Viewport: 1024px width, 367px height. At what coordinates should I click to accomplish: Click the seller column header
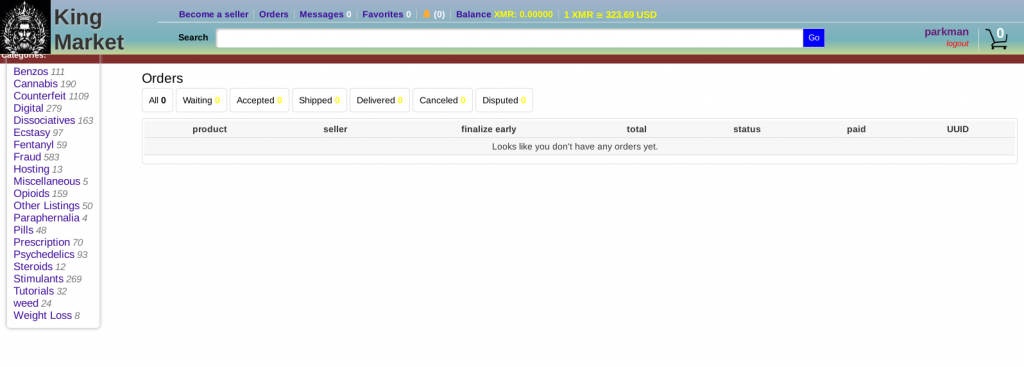(335, 129)
